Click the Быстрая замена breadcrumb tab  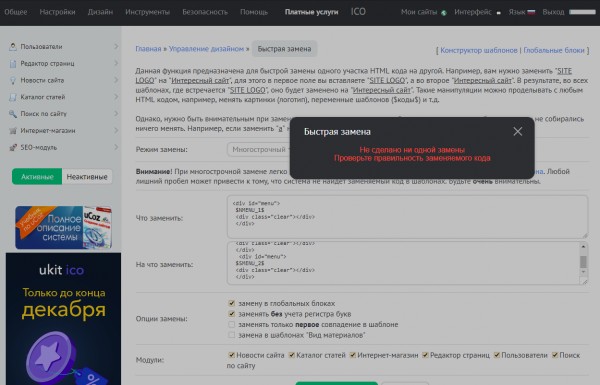284,49
